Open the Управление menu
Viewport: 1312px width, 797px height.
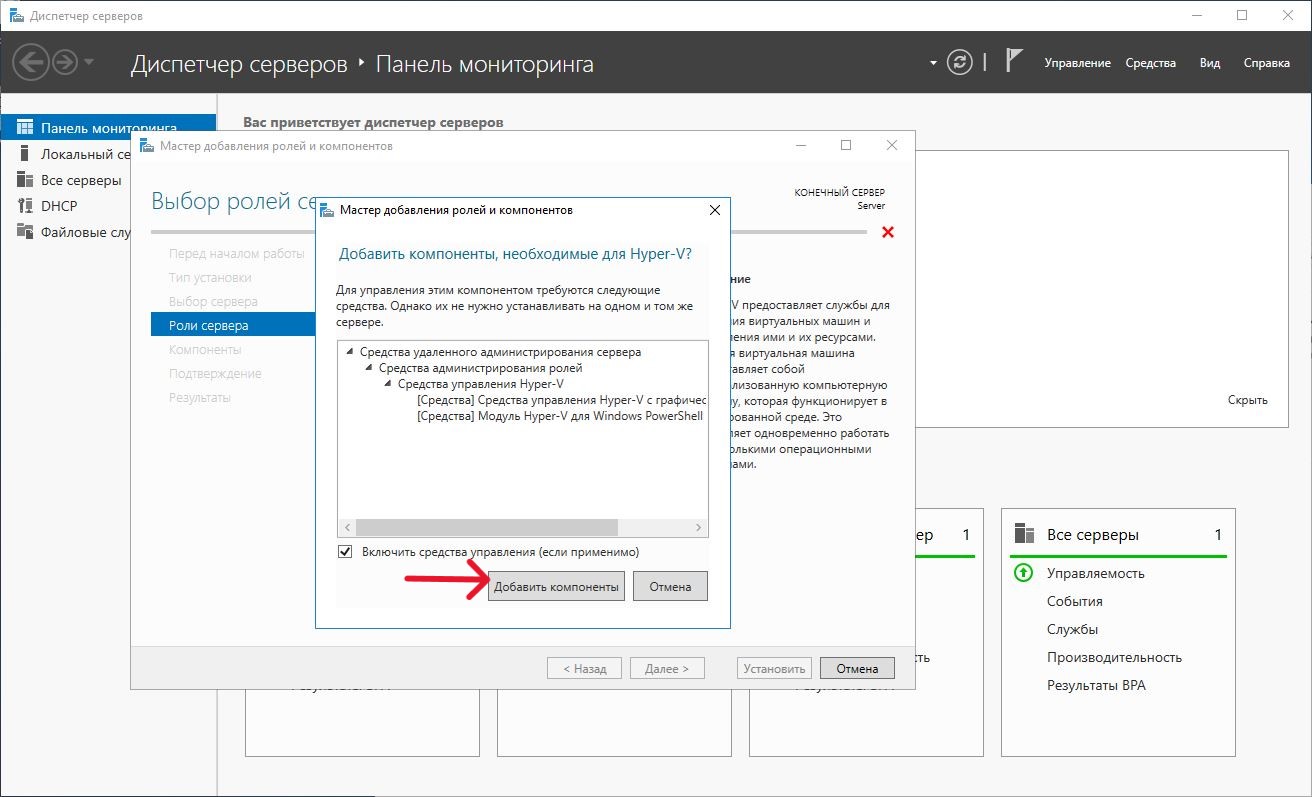(1077, 63)
